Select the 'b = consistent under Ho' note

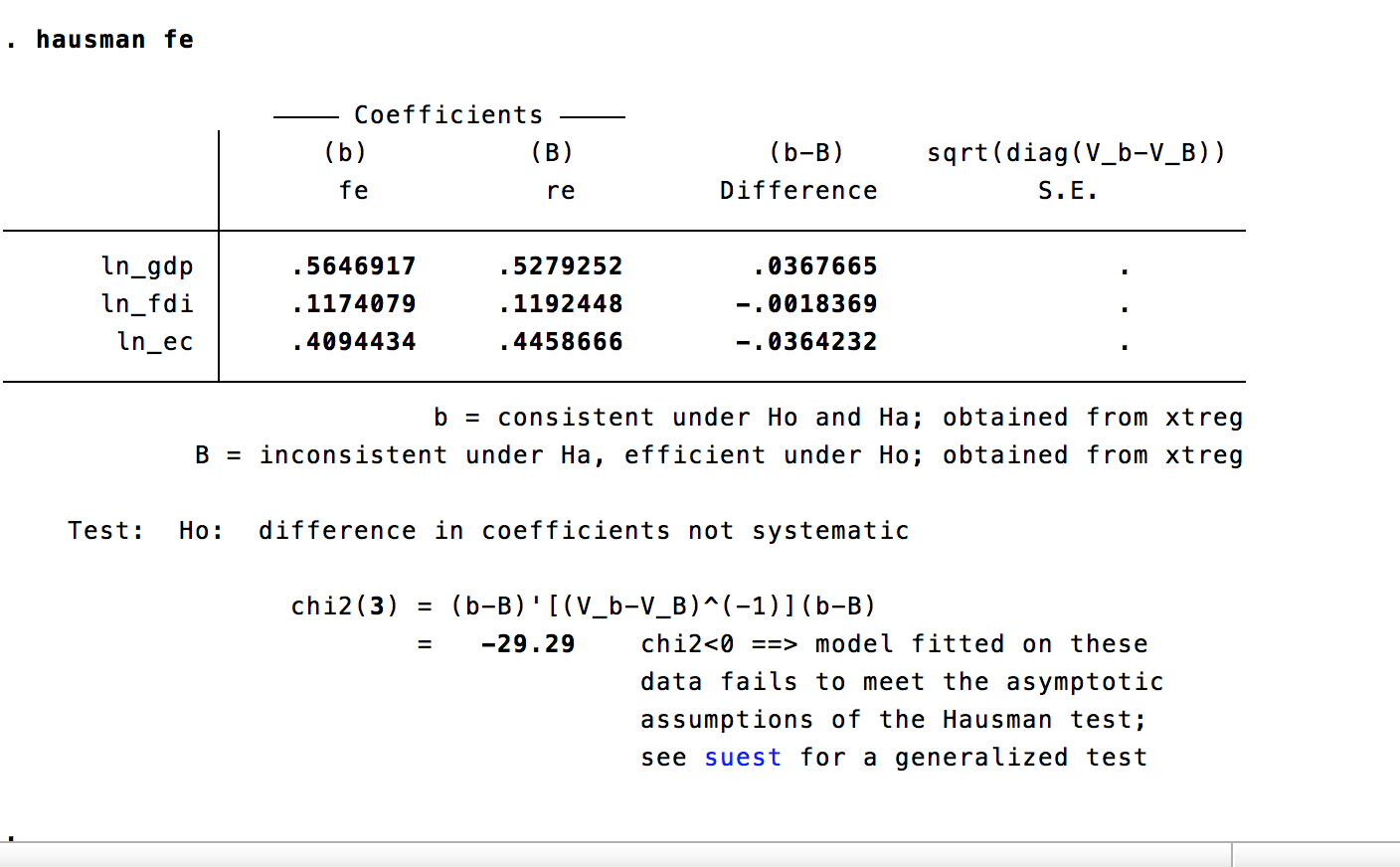pyautogui.click(x=838, y=418)
